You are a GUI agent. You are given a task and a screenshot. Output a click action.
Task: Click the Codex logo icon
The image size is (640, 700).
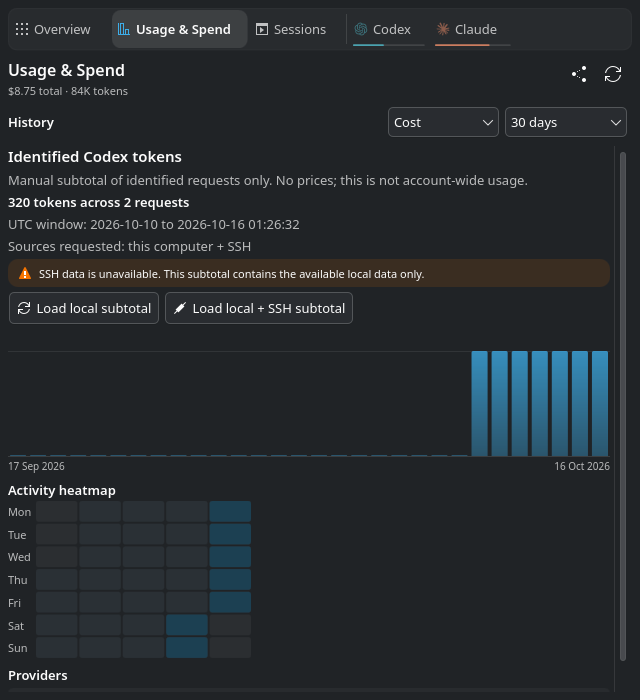pos(361,29)
